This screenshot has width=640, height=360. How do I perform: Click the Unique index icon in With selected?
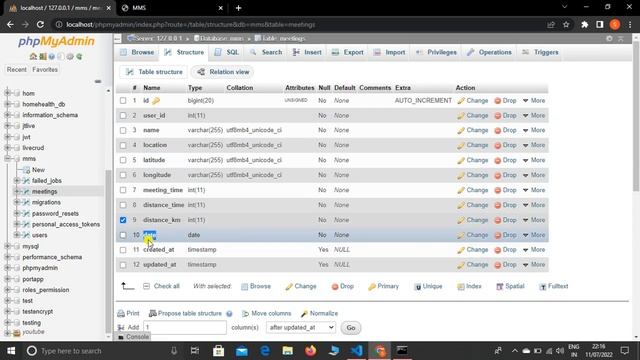(418, 287)
